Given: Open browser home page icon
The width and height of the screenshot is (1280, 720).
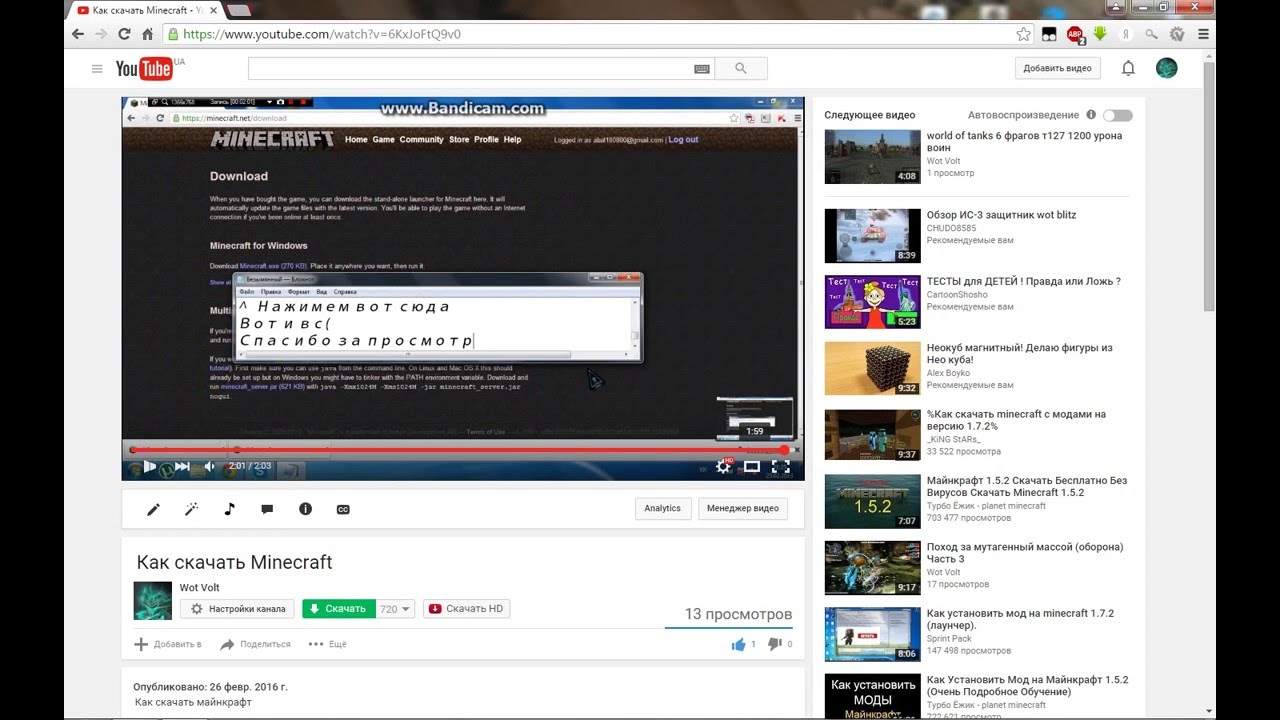Looking at the screenshot, I should point(147,34).
